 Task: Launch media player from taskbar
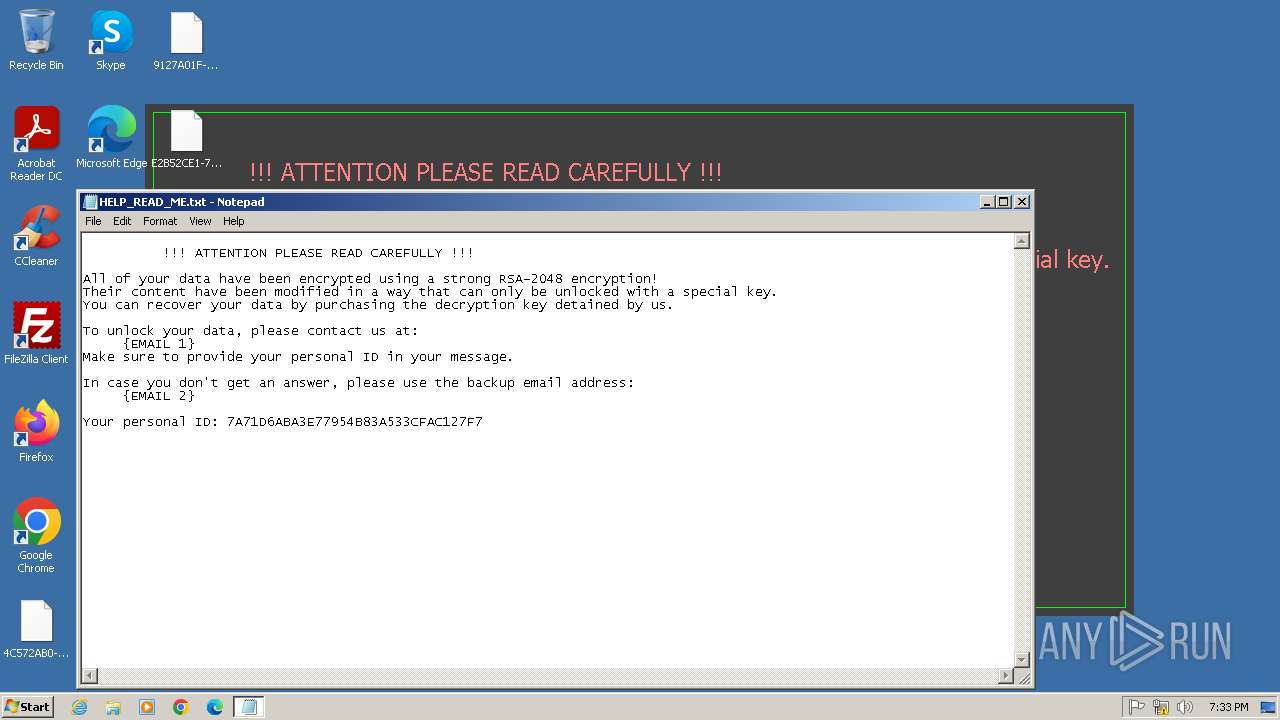click(x=147, y=707)
